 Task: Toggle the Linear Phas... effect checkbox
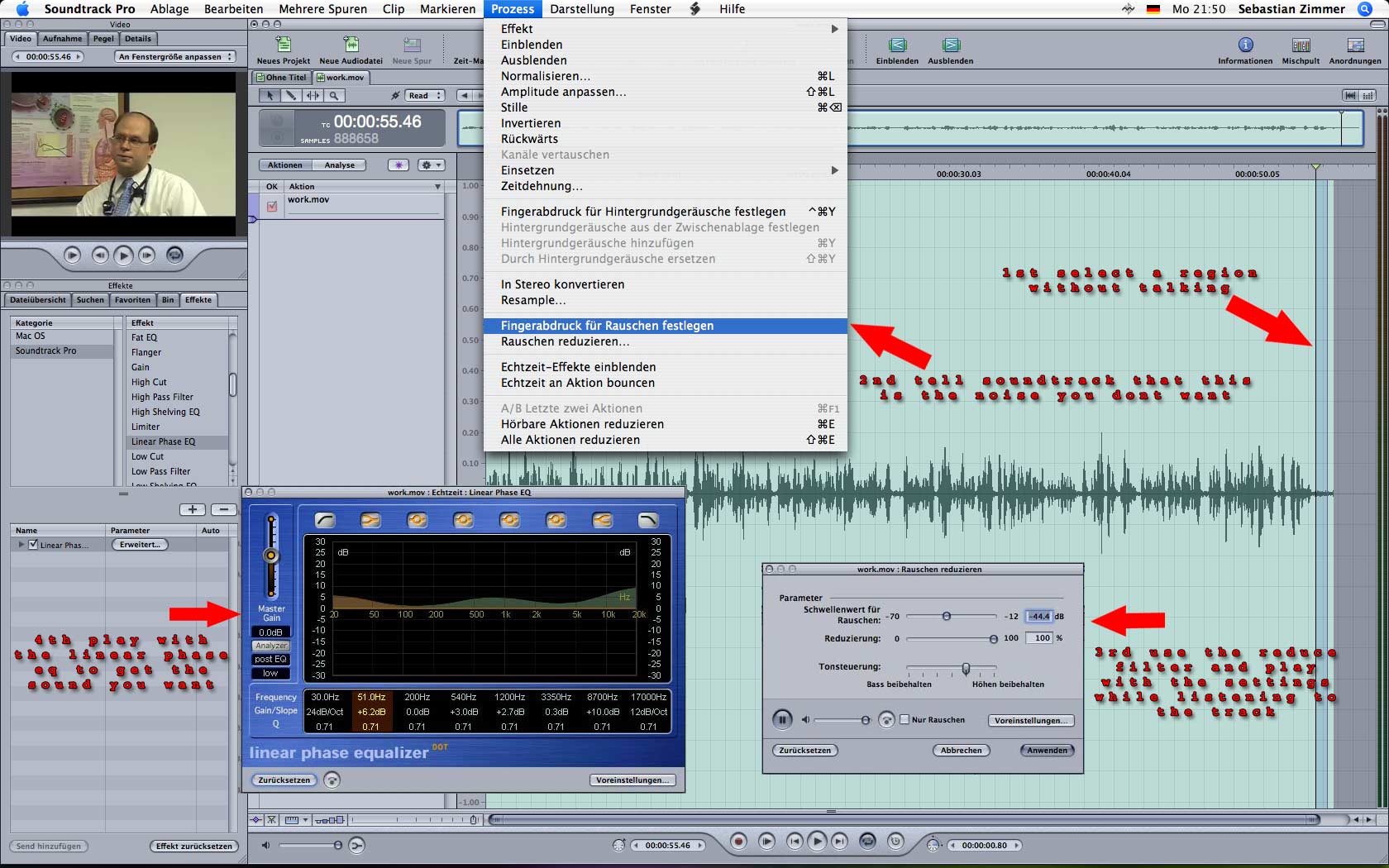[33, 545]
